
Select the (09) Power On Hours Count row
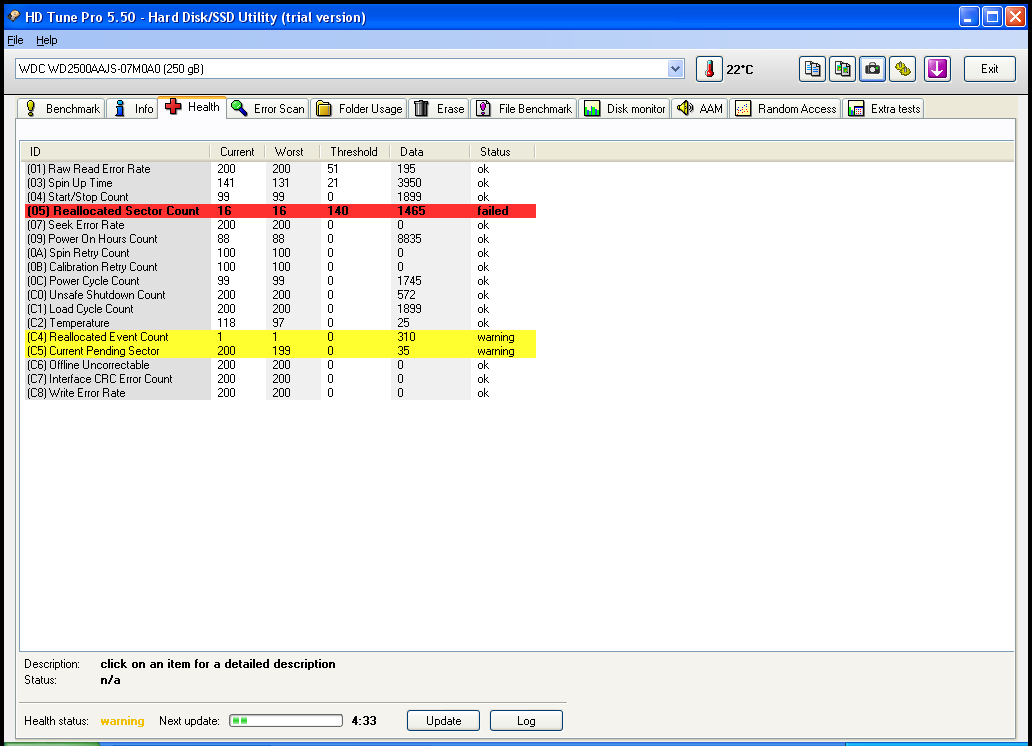(280, 239)
